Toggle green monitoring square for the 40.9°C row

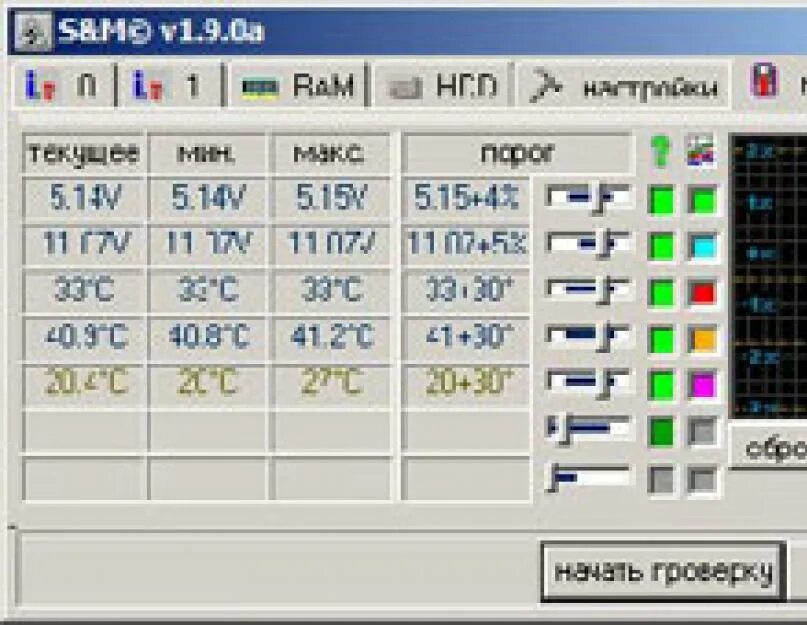pos(661,339)
